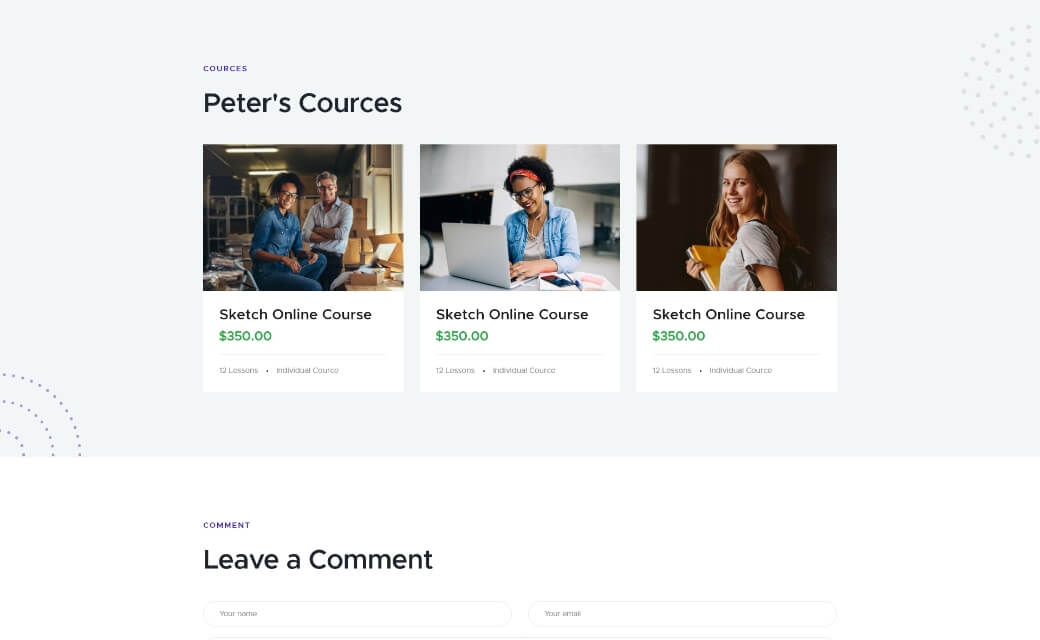Open the warehouse couple course image
Screen dimensions: 1040x640
pos(303,218)
